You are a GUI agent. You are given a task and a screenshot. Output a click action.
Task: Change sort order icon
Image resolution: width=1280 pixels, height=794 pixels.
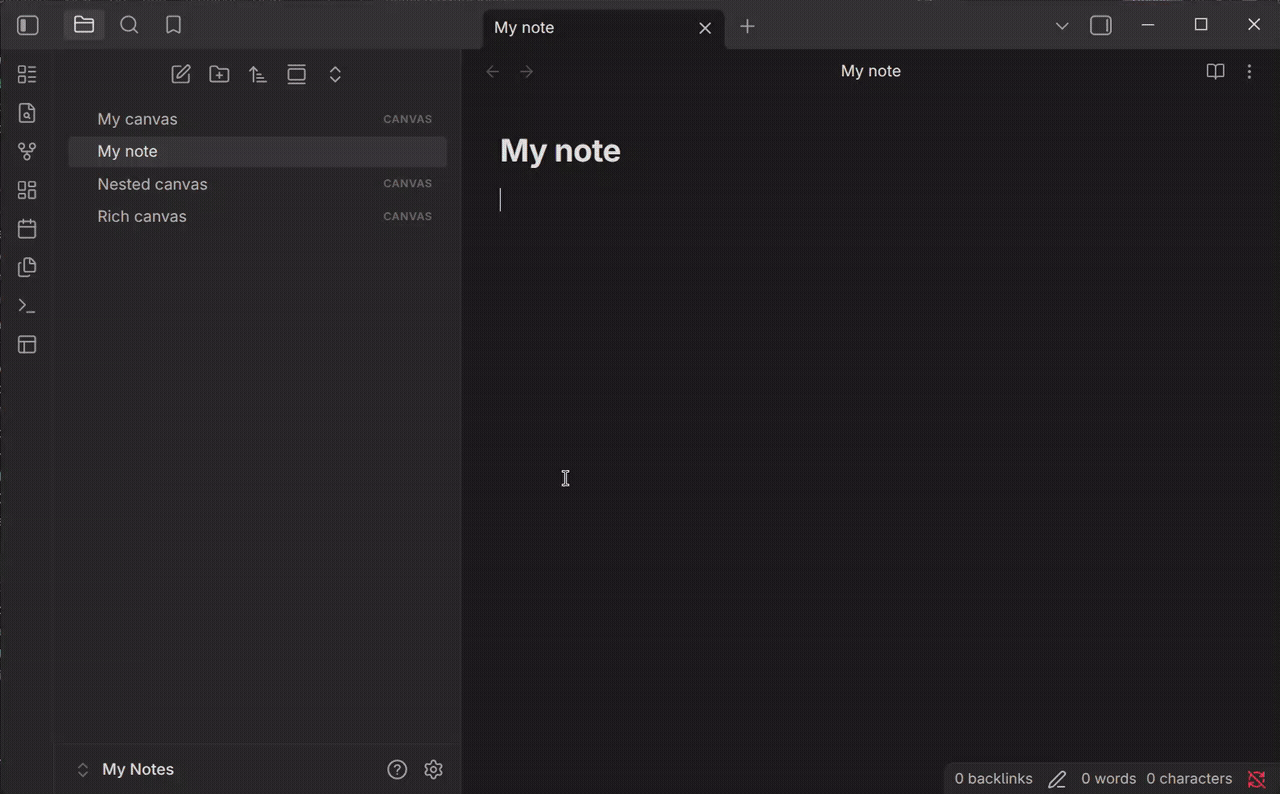[258, 74]
